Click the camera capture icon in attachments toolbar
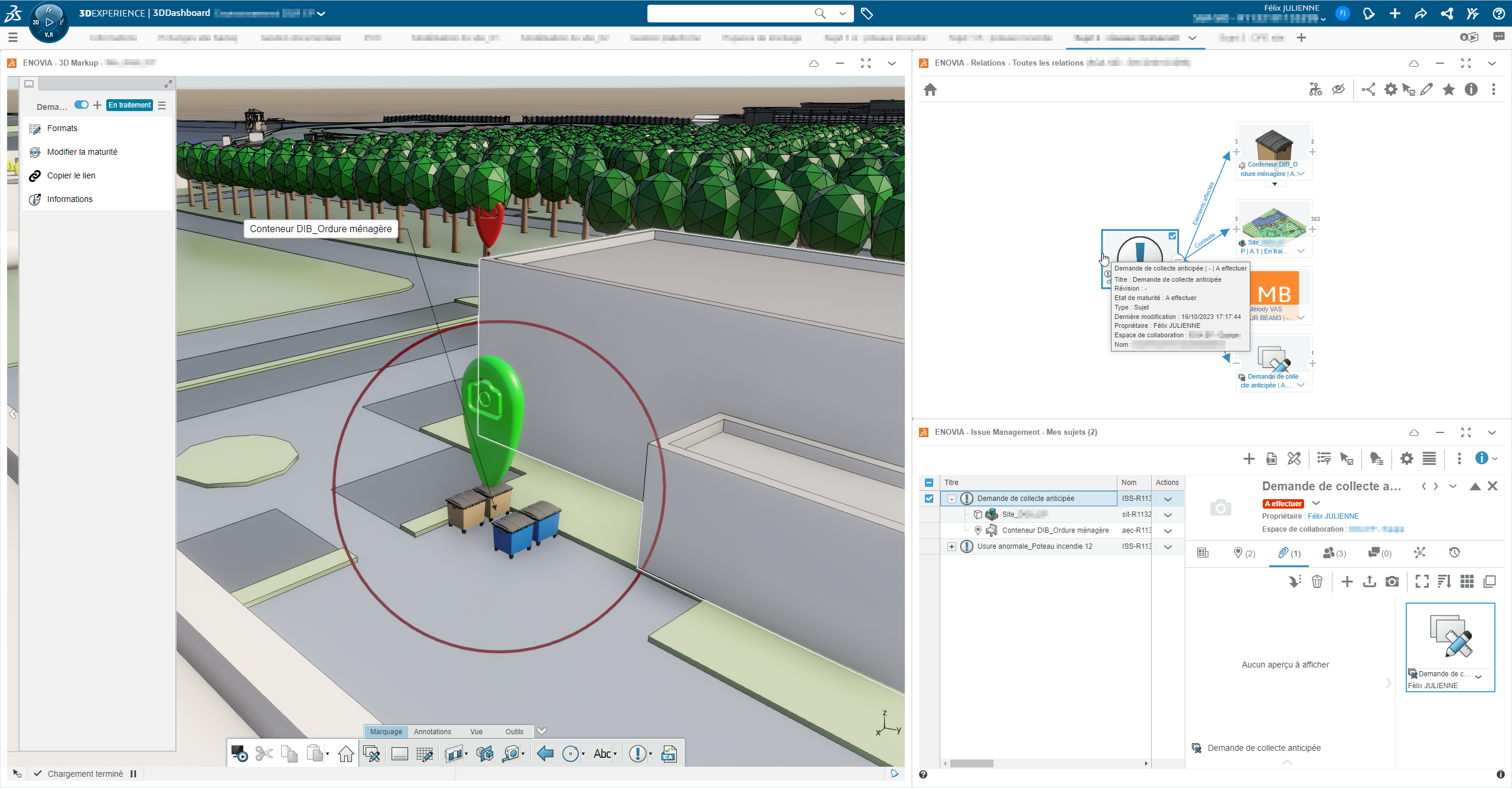Viewport: 1512px width, 788px height. (1392, 582)
